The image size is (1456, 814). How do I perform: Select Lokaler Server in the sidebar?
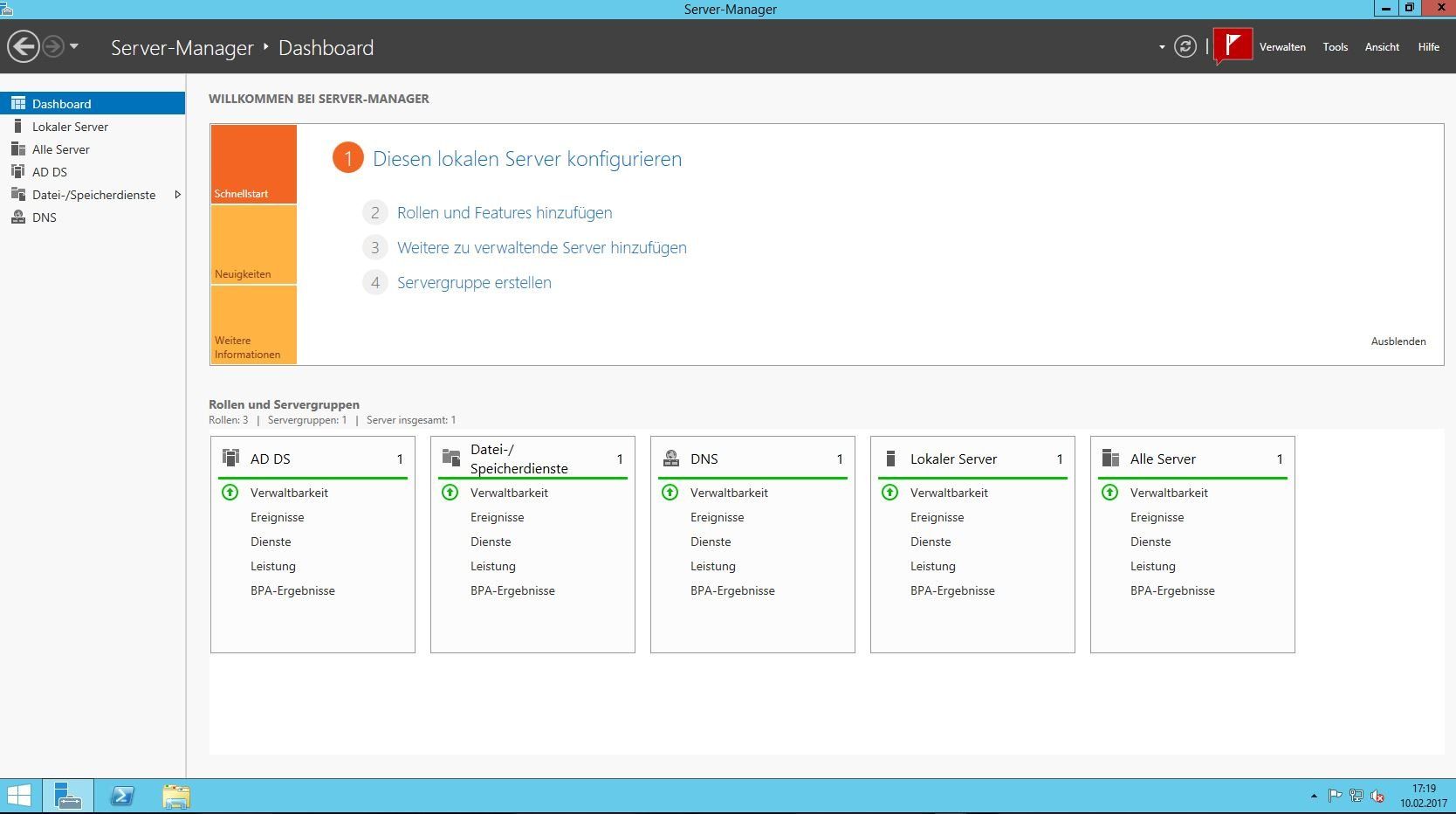[93, 127]
